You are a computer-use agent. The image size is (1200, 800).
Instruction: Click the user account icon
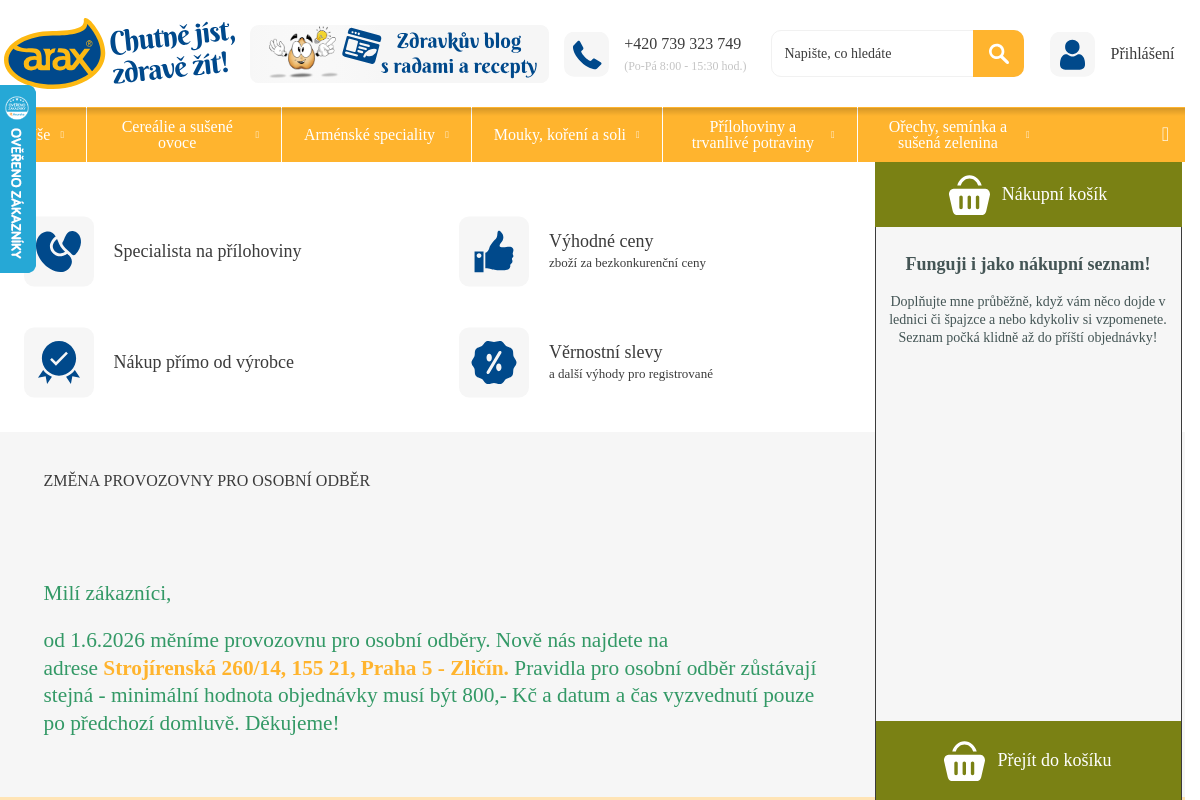1072,54
